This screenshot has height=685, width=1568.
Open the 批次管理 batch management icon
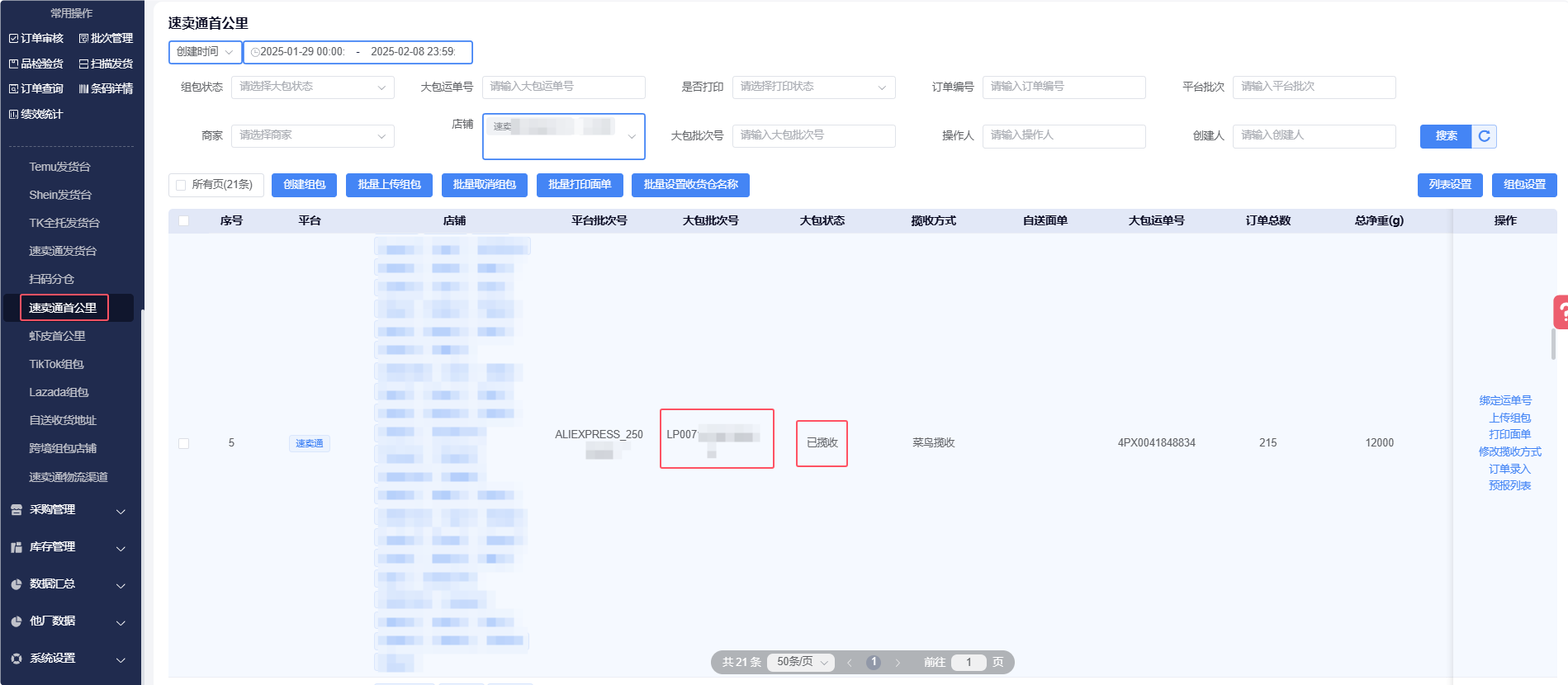(x=83, y=39)
